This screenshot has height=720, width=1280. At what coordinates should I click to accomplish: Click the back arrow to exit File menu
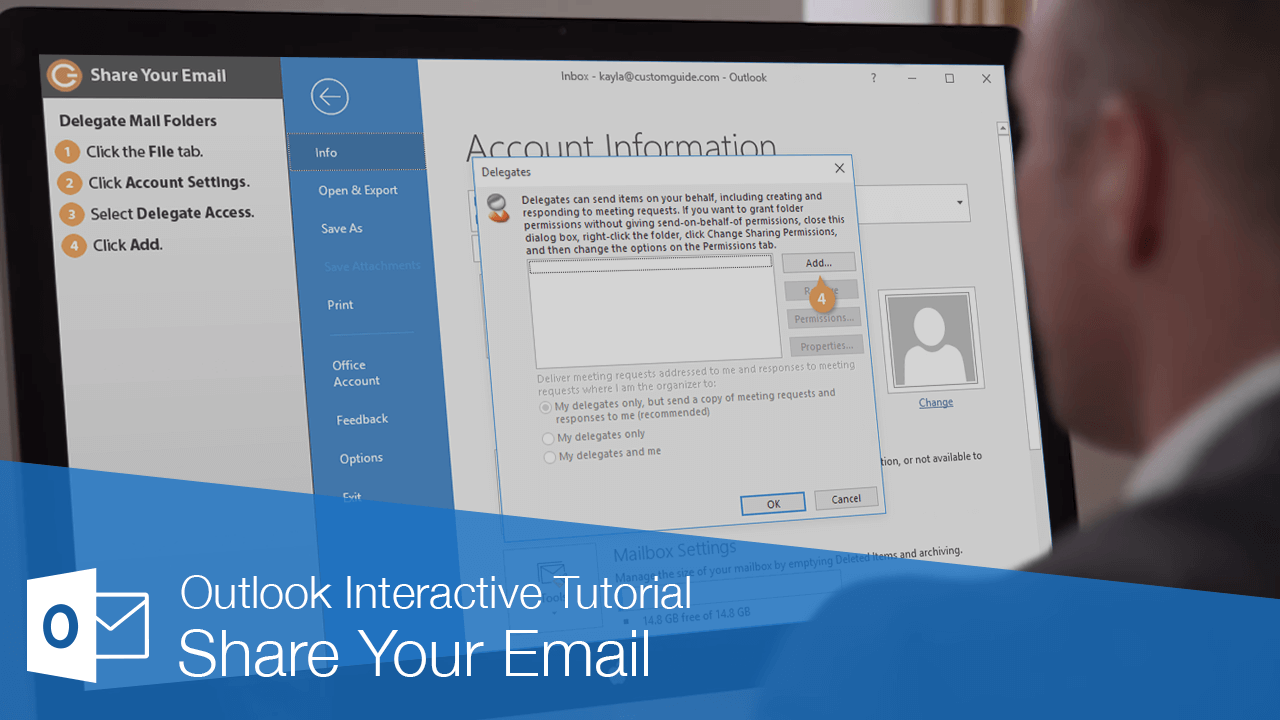tap(330, 96)
